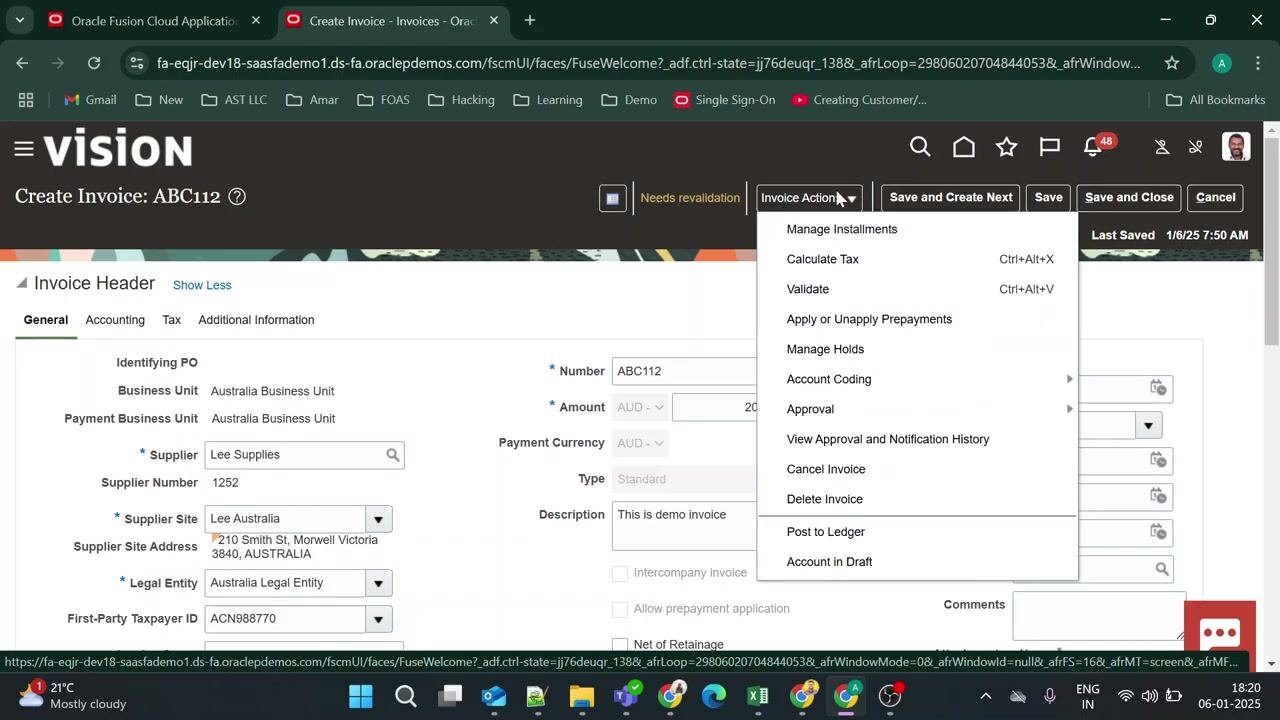Image resolution: width=1280 pixels, height=720 pixels.
Task: Open Amount currency AUD dropdown
Action: tap(641, 408)
